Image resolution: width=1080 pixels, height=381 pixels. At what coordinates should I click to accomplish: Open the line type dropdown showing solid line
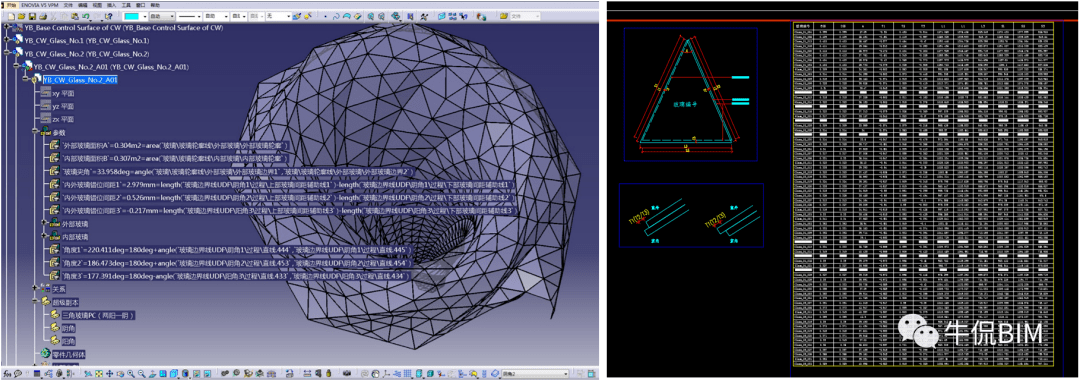(189, 16)
